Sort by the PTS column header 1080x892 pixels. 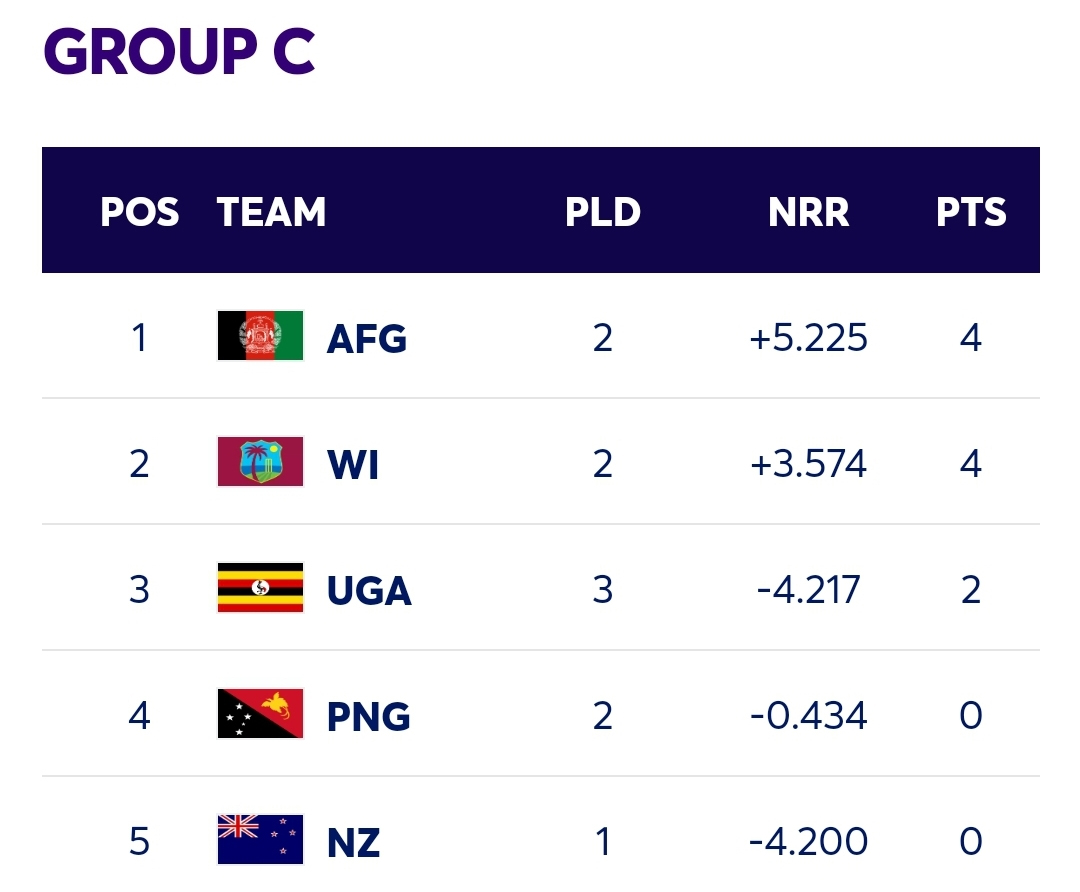[971, 211]
